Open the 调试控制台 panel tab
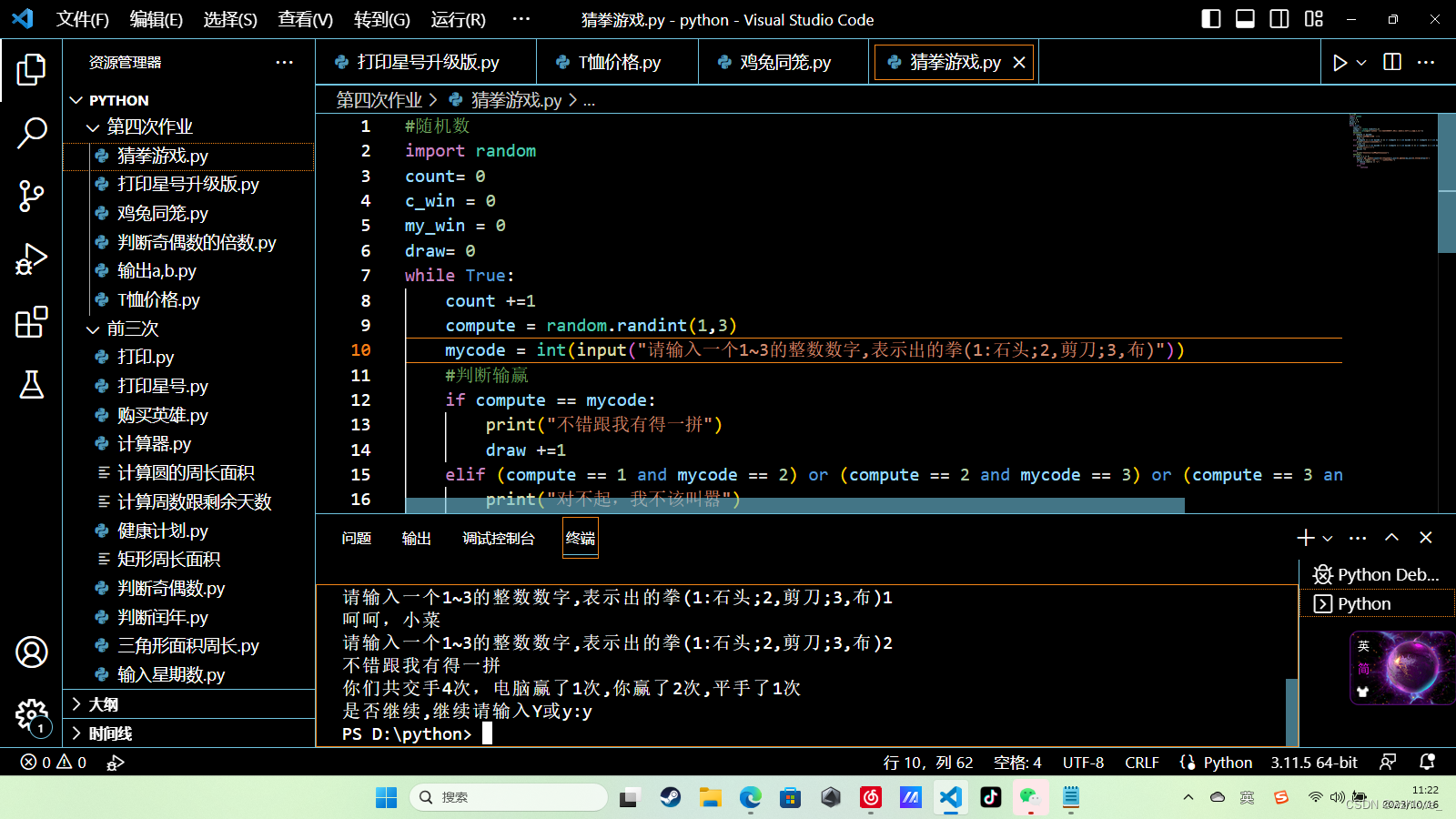This screenshot has height=819, width=1456. (x=499, y=538)
